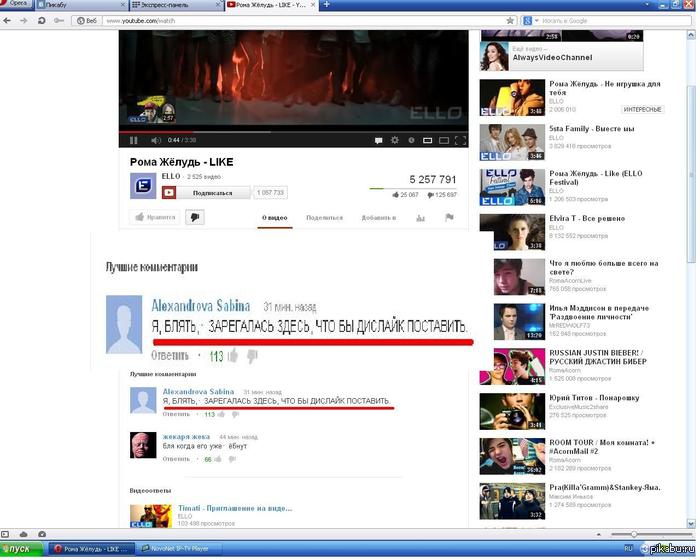Open the жекаря жека commenter profile
The height and width of the screenshot is (560, 700).
[186, 437]
